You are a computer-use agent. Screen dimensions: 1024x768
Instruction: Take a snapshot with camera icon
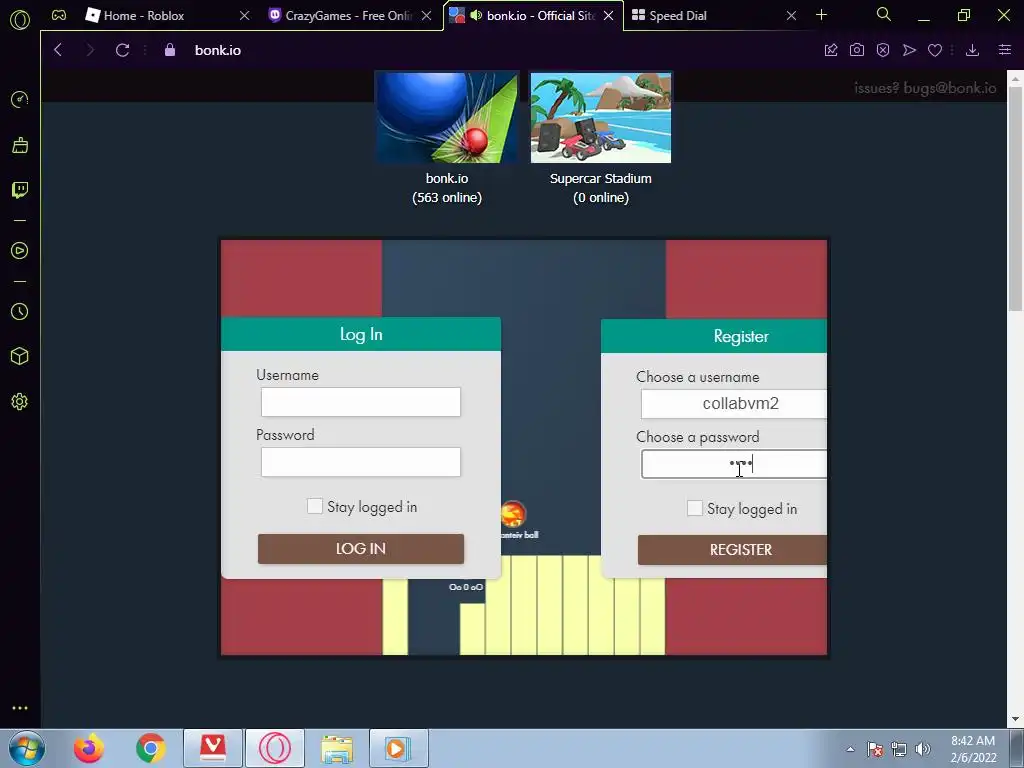coord(857,50)
